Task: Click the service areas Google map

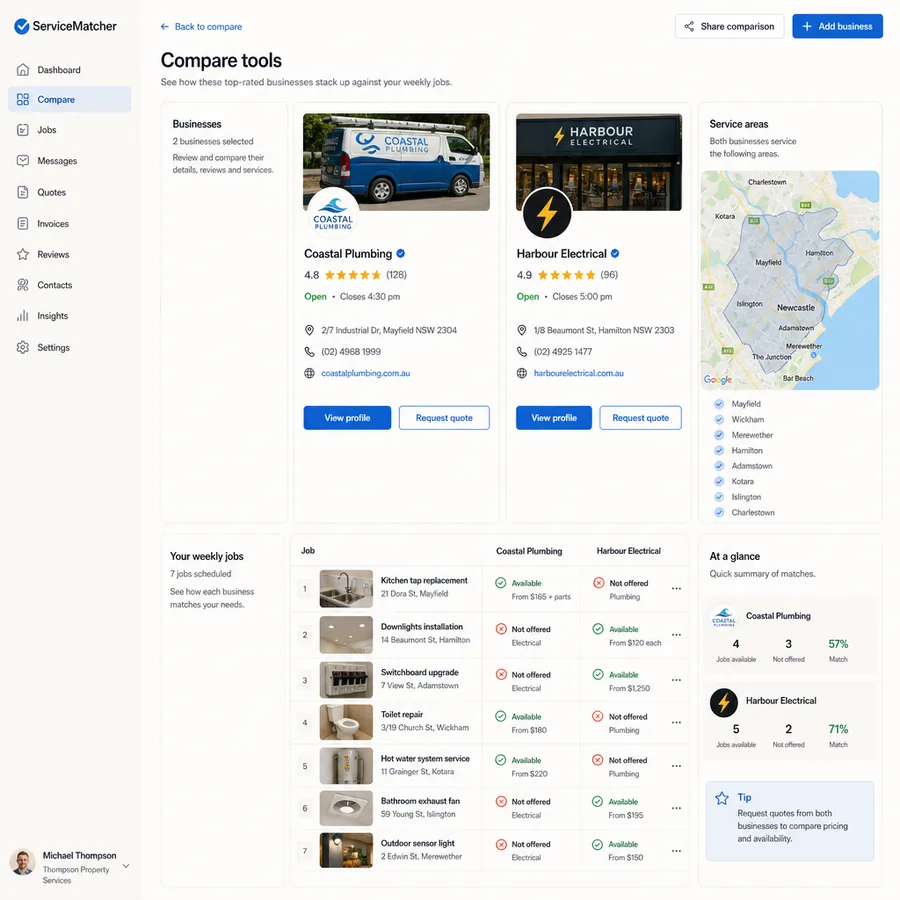Action: coord(790,280)
